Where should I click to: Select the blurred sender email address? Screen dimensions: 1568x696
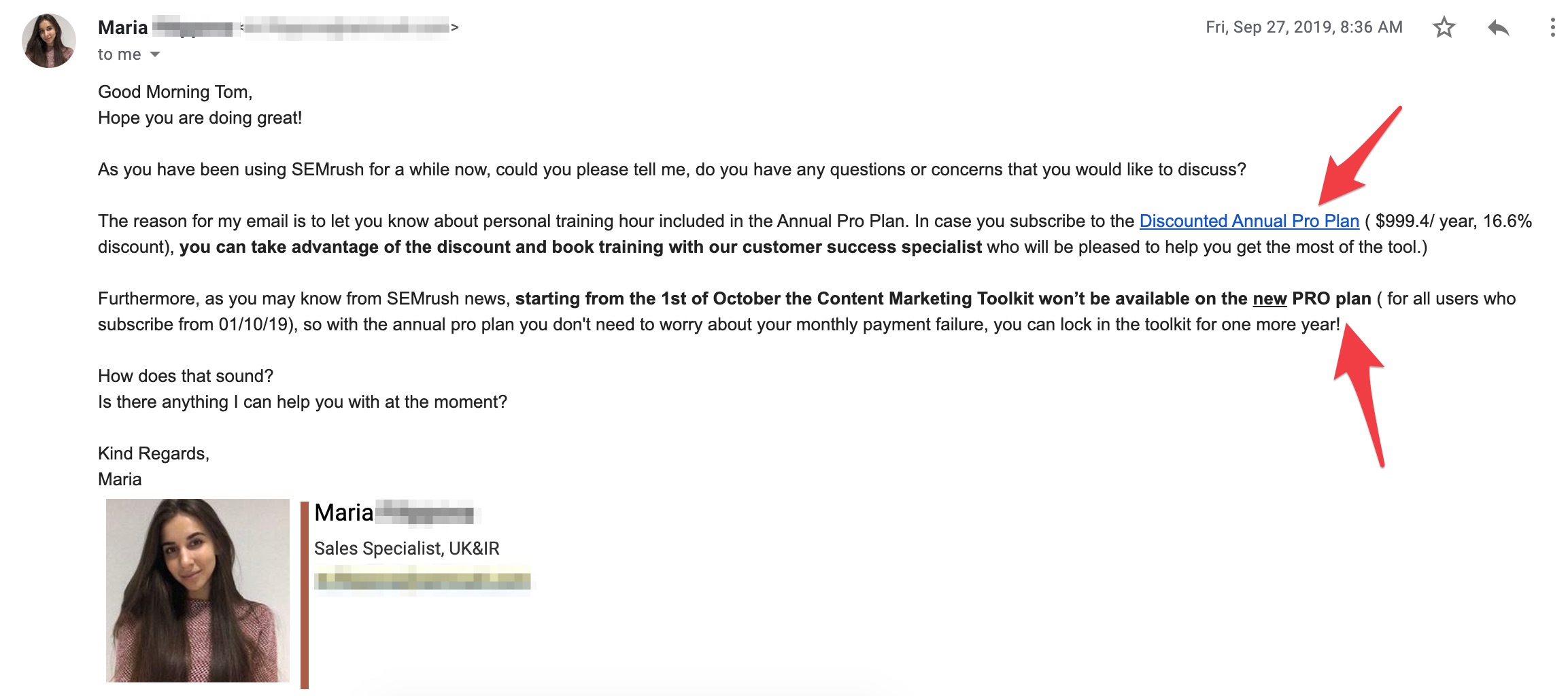(348, 27)
